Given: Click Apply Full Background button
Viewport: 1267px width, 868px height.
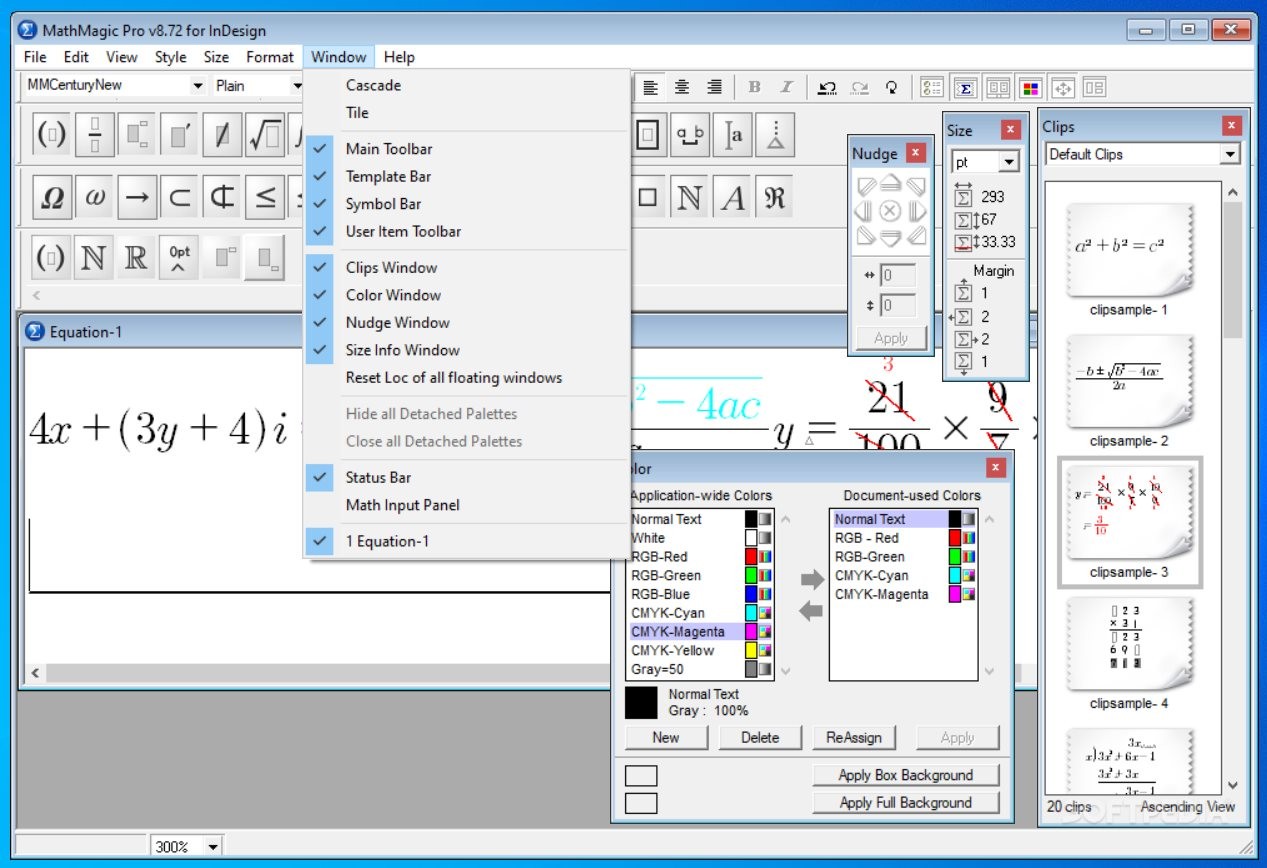Looking at the screenshot, I should tap(906, 802).
